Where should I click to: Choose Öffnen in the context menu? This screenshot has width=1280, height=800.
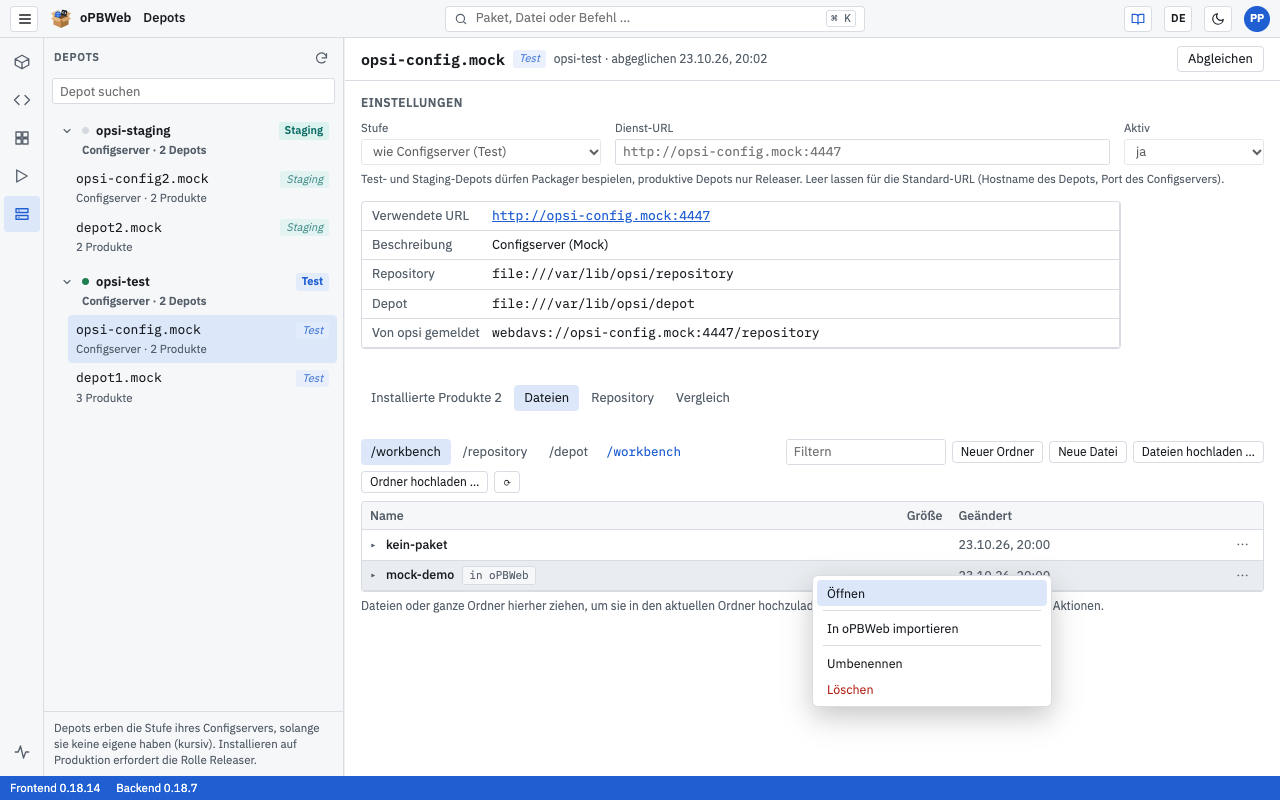pyautogui.click(x=932, y=594)
